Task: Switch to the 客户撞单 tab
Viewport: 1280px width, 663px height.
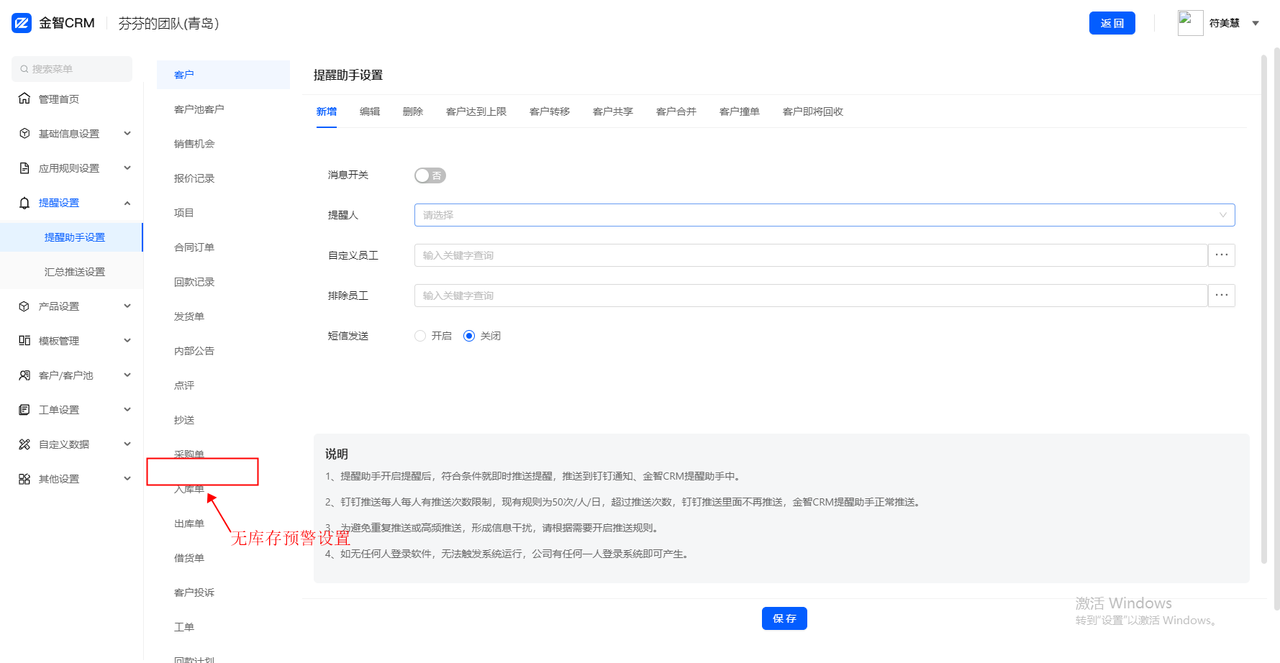Action: pyautogui.click(x=739, y=111)
